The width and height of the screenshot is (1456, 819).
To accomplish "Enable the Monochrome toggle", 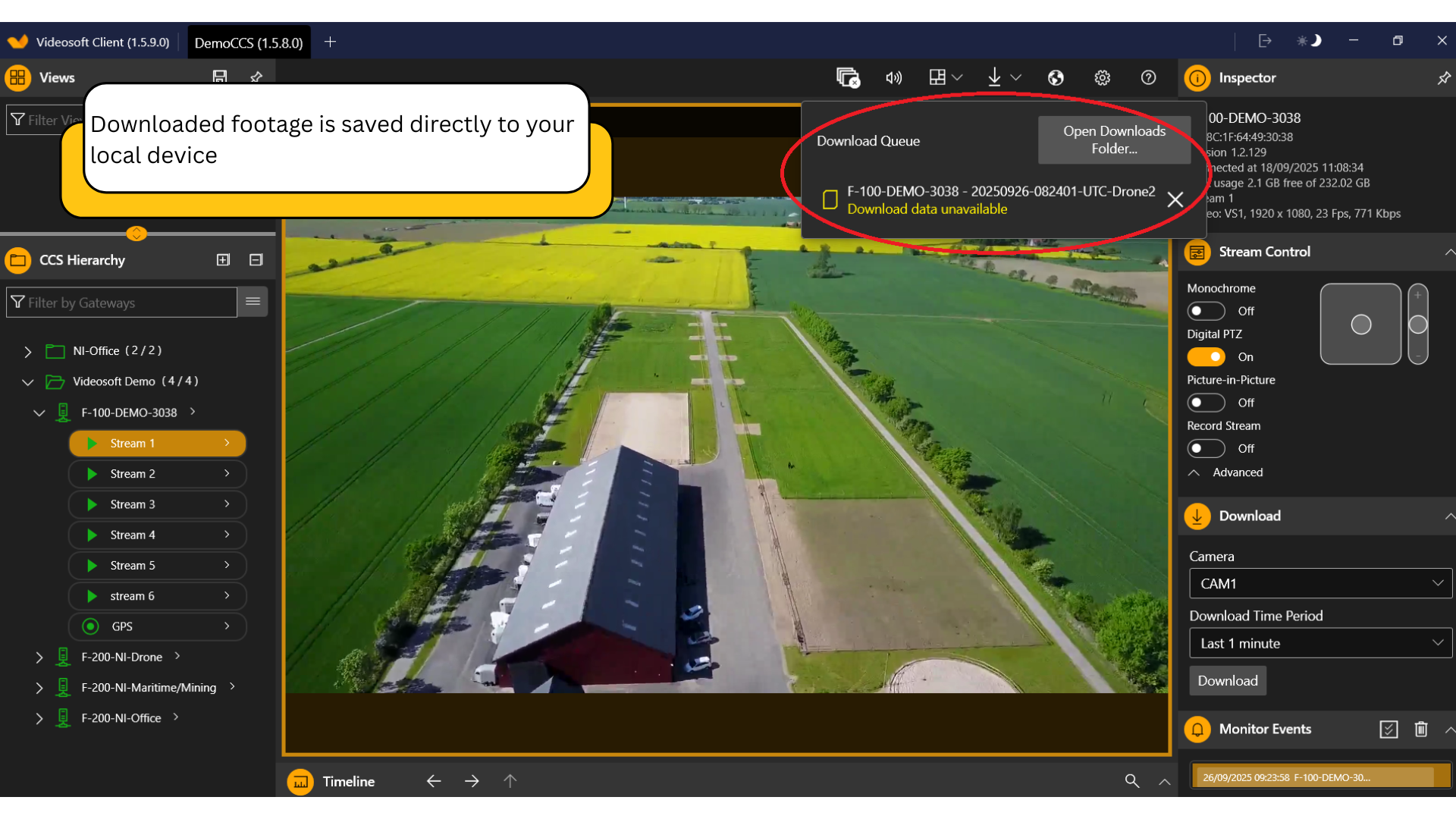I will tap(1206, 311).
